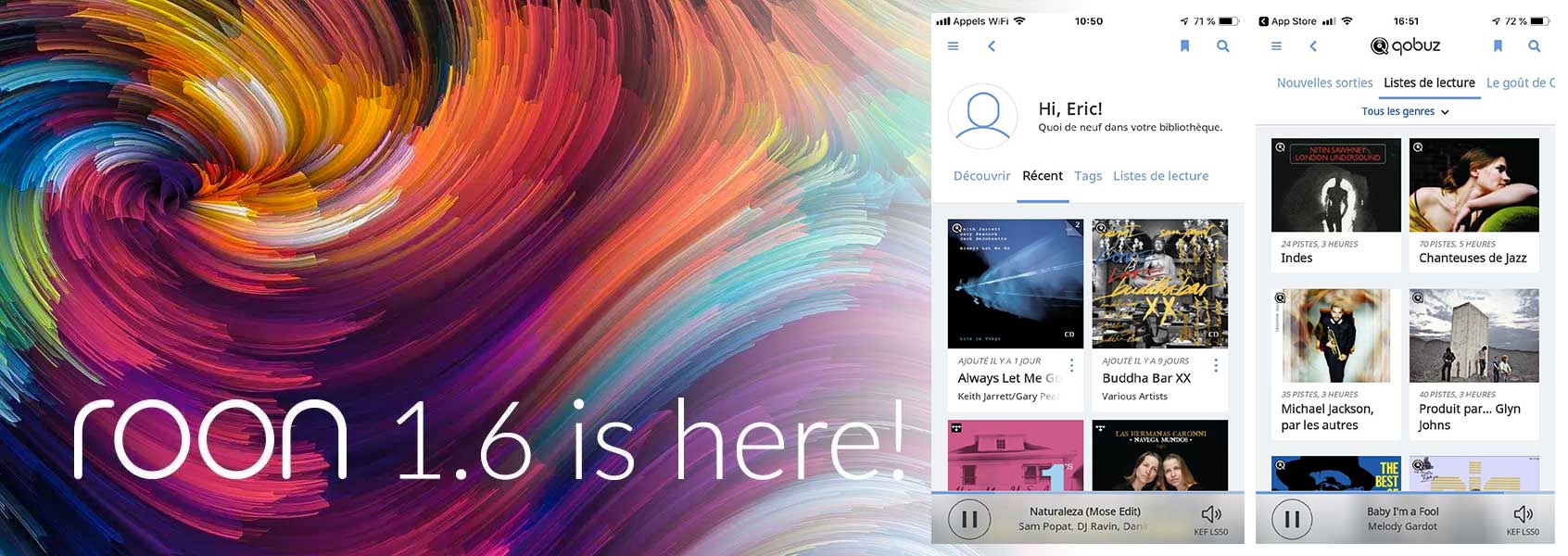Click AJOUTÉ IL Y A 1 JOUR label
The height and width of the screenshot is (556, 1568).
tap(999, 361)
